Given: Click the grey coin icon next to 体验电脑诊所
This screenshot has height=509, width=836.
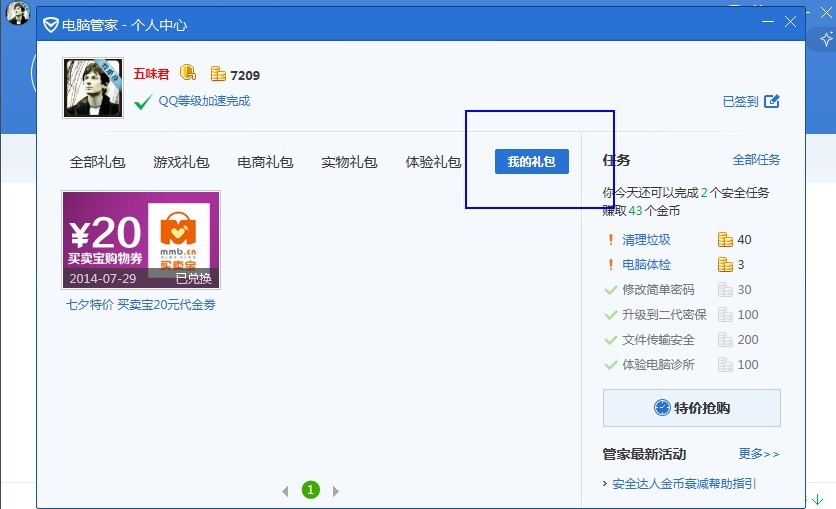Looking at the screenshot, I should click(x=725, y=365).
